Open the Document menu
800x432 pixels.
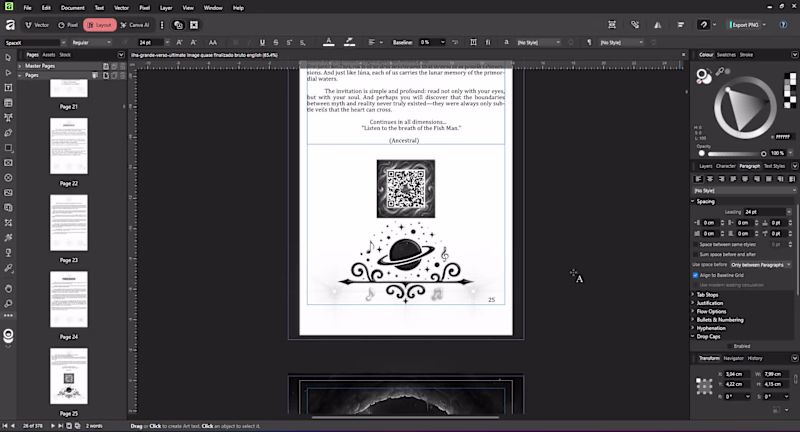(x=72, y=8)
